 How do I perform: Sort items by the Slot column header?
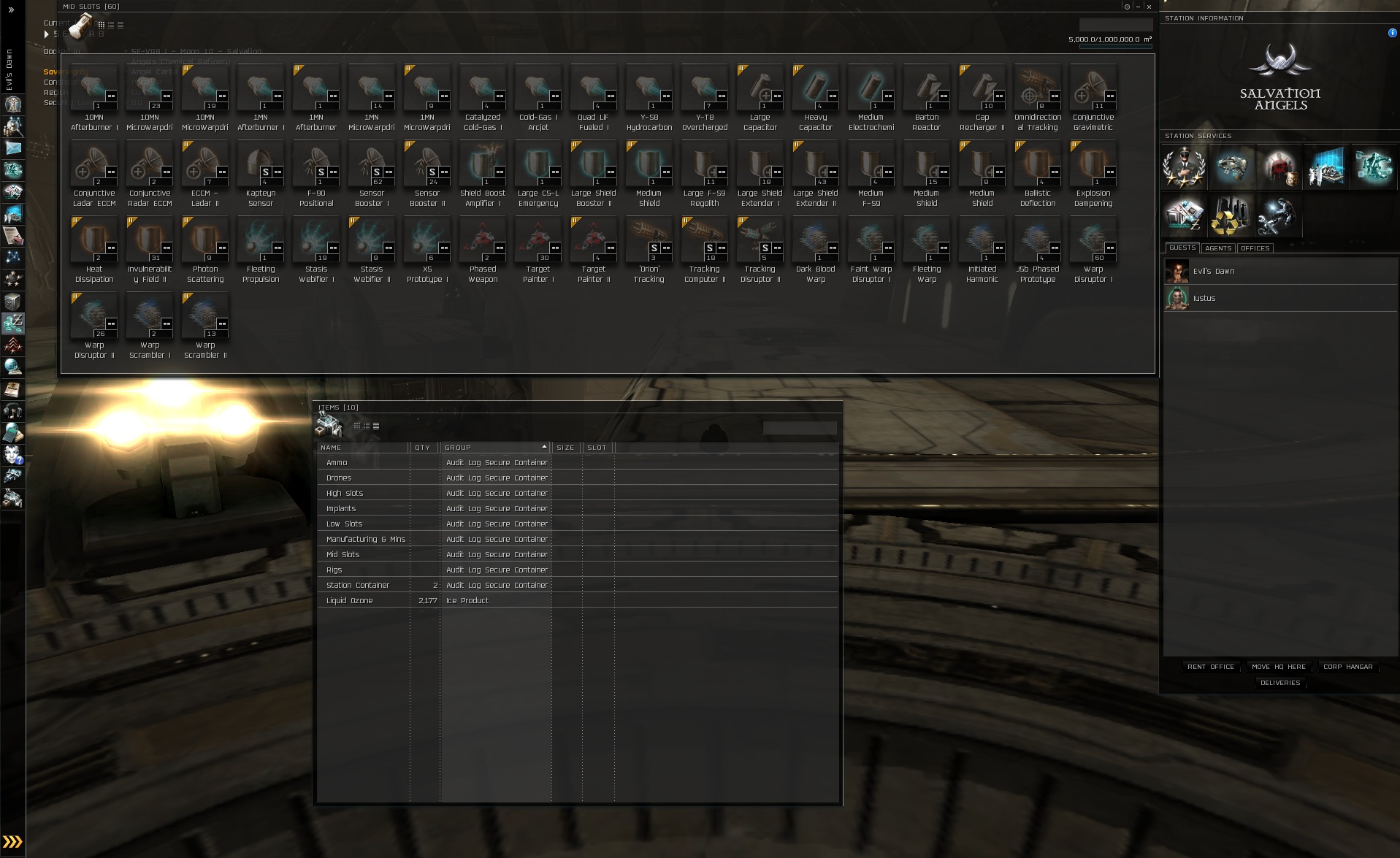[598, 448]
